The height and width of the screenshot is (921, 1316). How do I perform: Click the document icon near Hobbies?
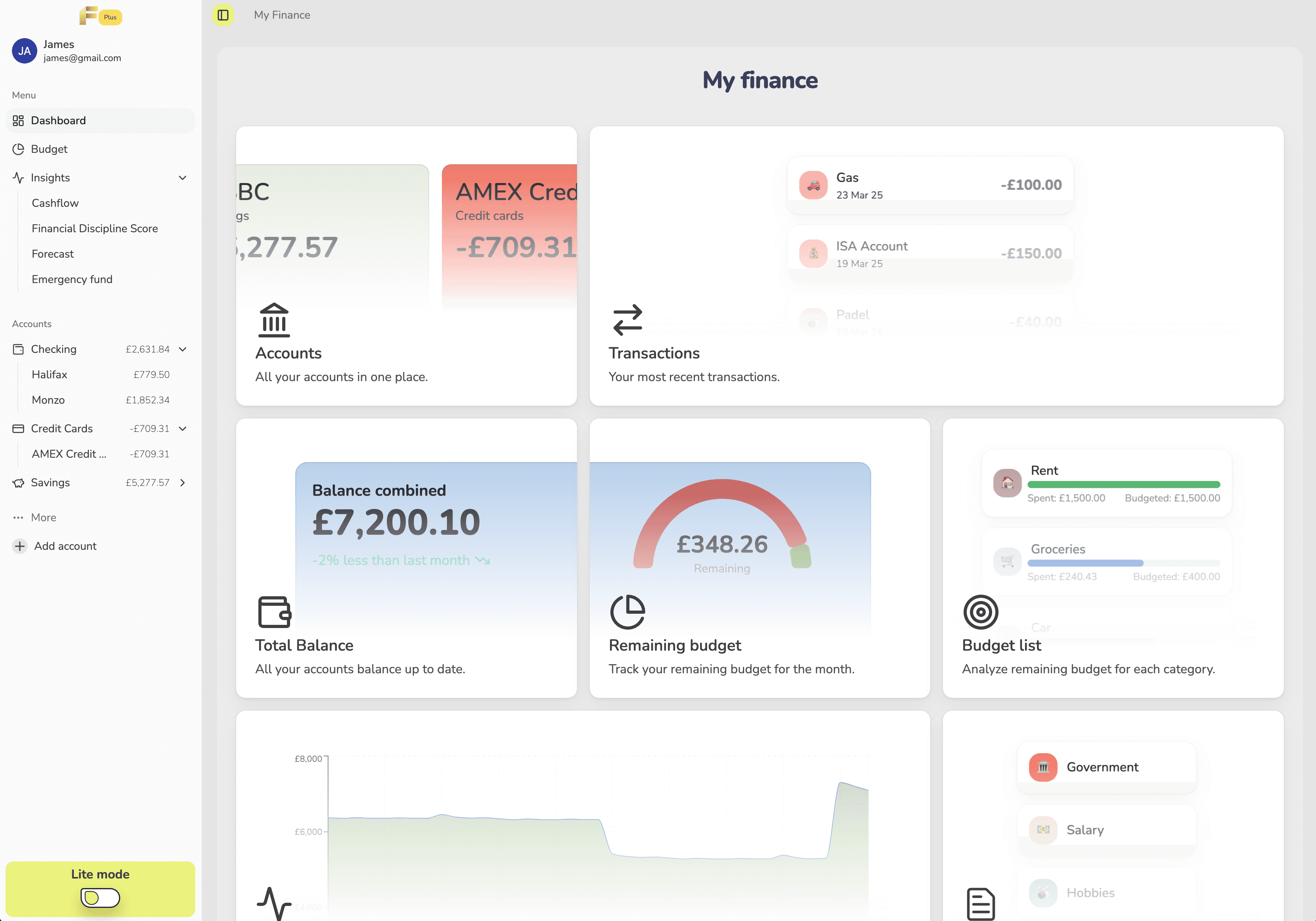981,903
